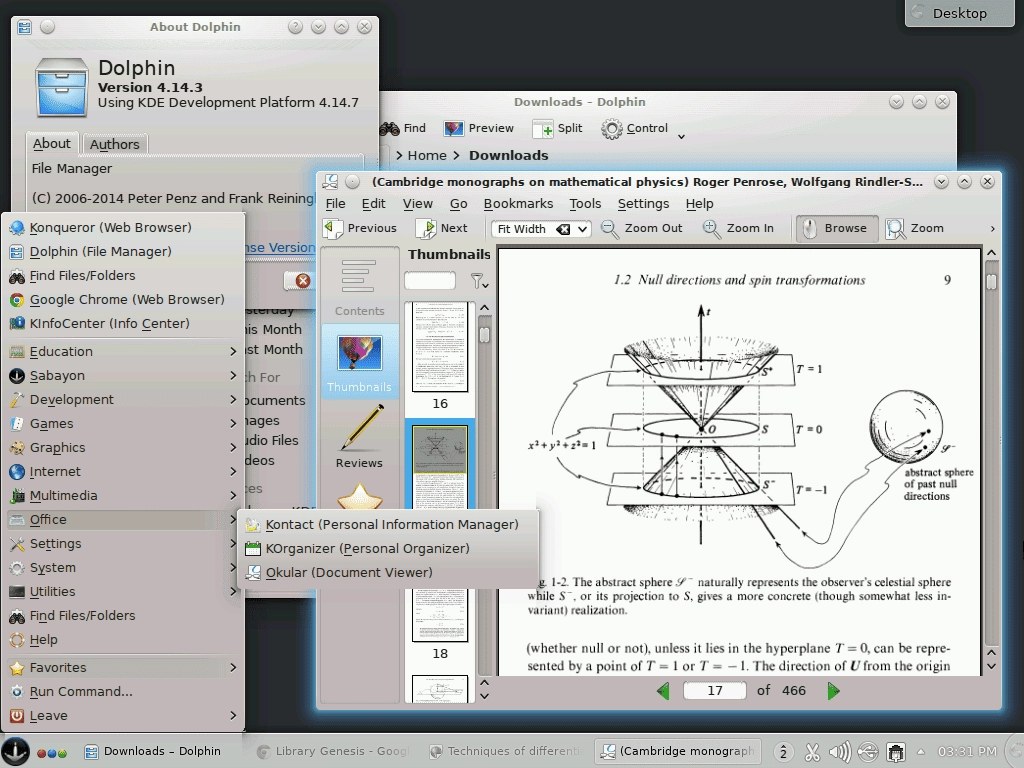
Task: Launch Okular Document Viewer from Office submenu
Action: [x=389, y=573]
